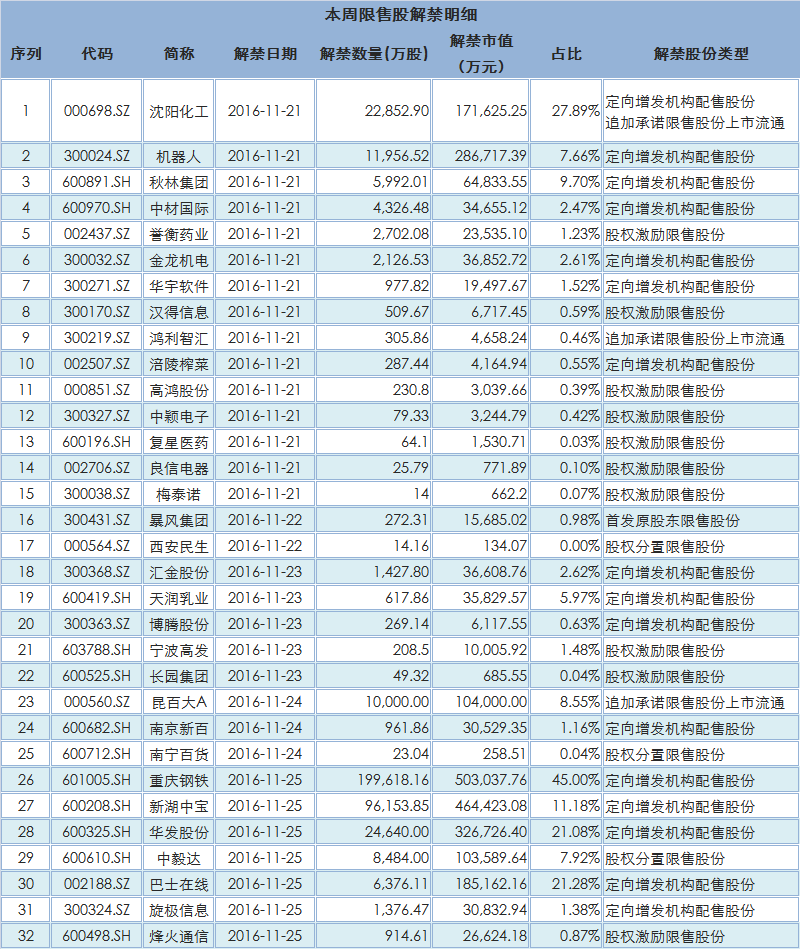Click stock code 600498.SH
Screen dimensions: 800x949
97,936
